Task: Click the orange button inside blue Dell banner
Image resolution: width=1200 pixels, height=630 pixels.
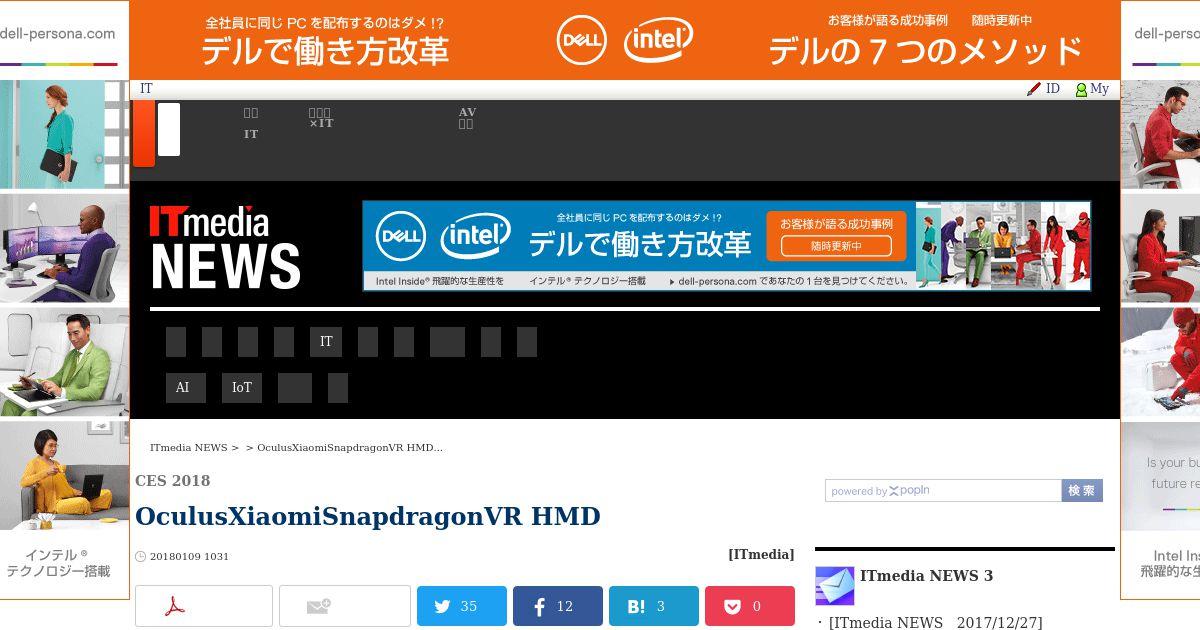Action: pyautogui.click(x=837, y=236)
